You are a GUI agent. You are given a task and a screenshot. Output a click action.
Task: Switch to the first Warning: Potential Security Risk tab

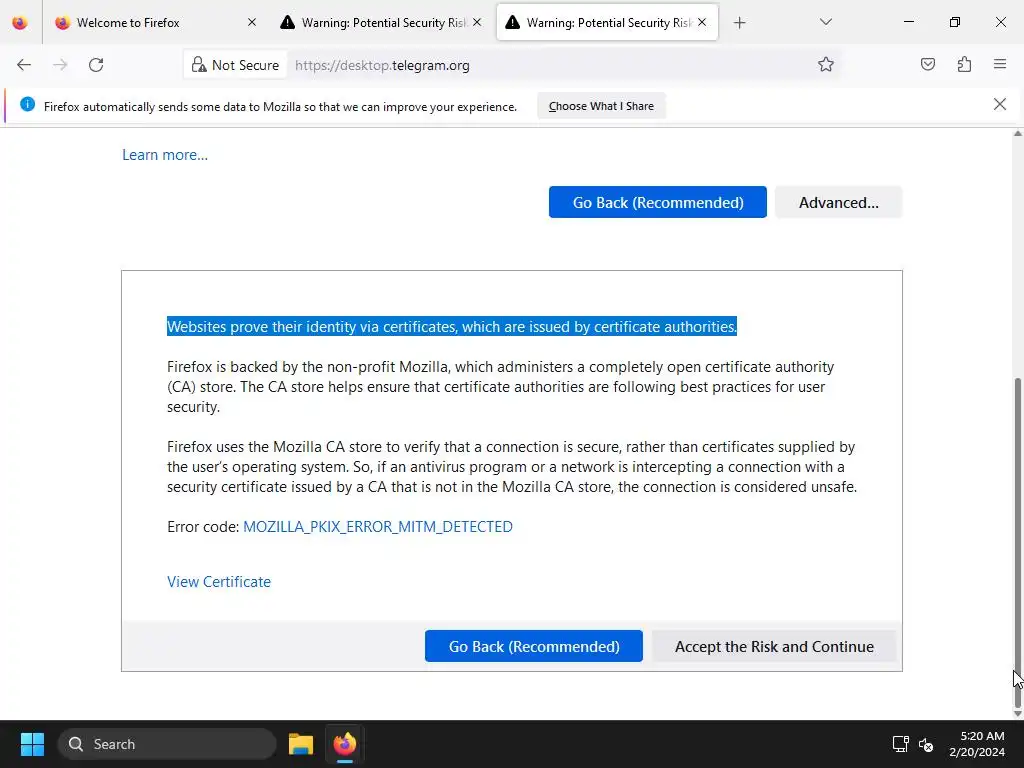[x=383, y=23]
